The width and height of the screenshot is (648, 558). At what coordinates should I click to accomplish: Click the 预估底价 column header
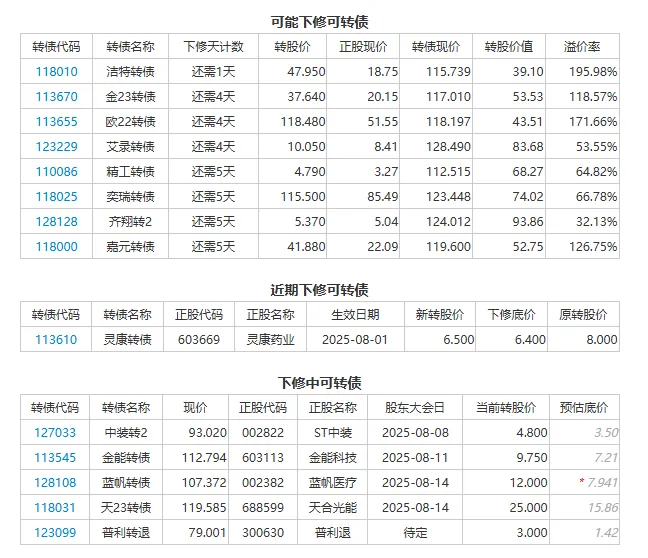click(584, 408)
